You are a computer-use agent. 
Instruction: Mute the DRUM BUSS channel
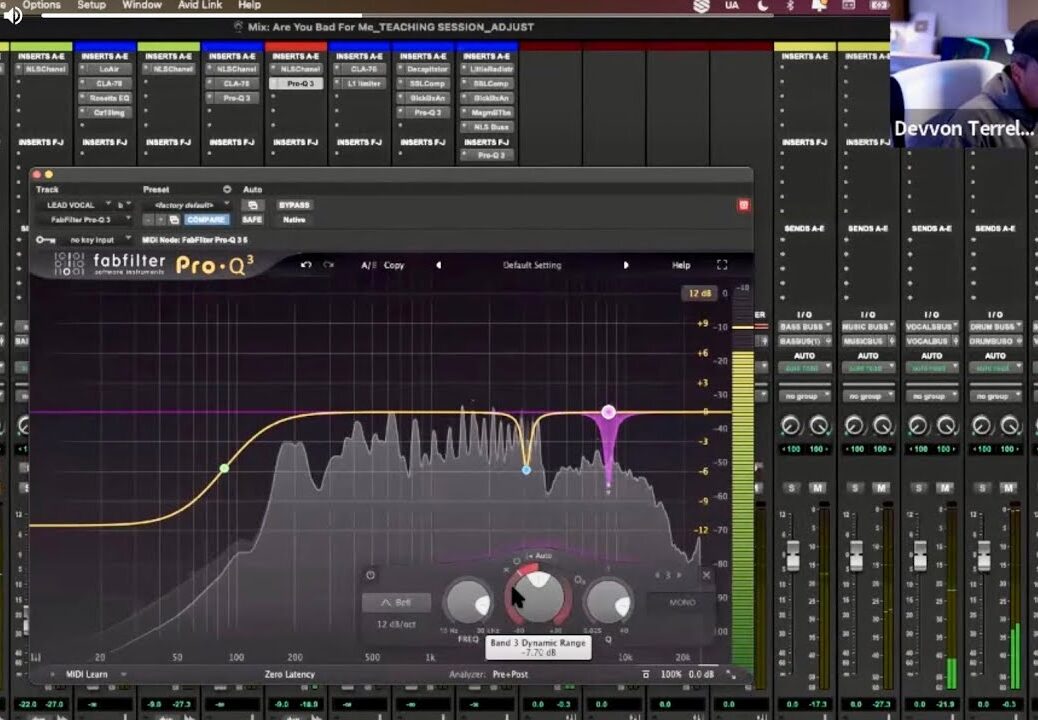tap(1008, 488)
